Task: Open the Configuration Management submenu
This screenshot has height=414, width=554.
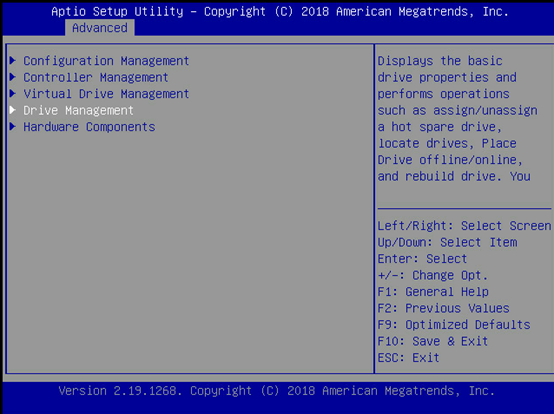Action: (x=106, y=61)
